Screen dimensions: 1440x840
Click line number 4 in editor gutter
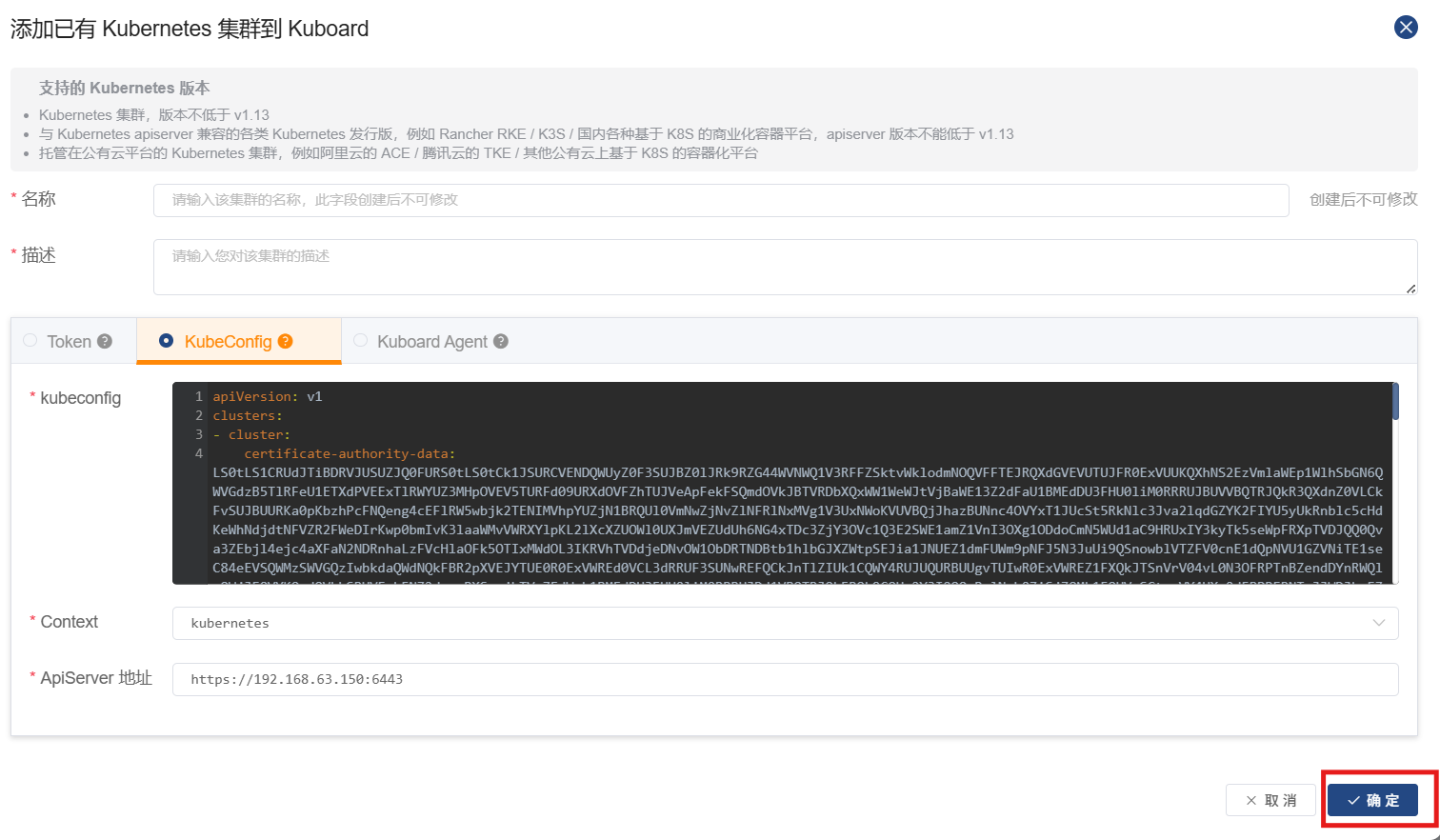[199, 453]
